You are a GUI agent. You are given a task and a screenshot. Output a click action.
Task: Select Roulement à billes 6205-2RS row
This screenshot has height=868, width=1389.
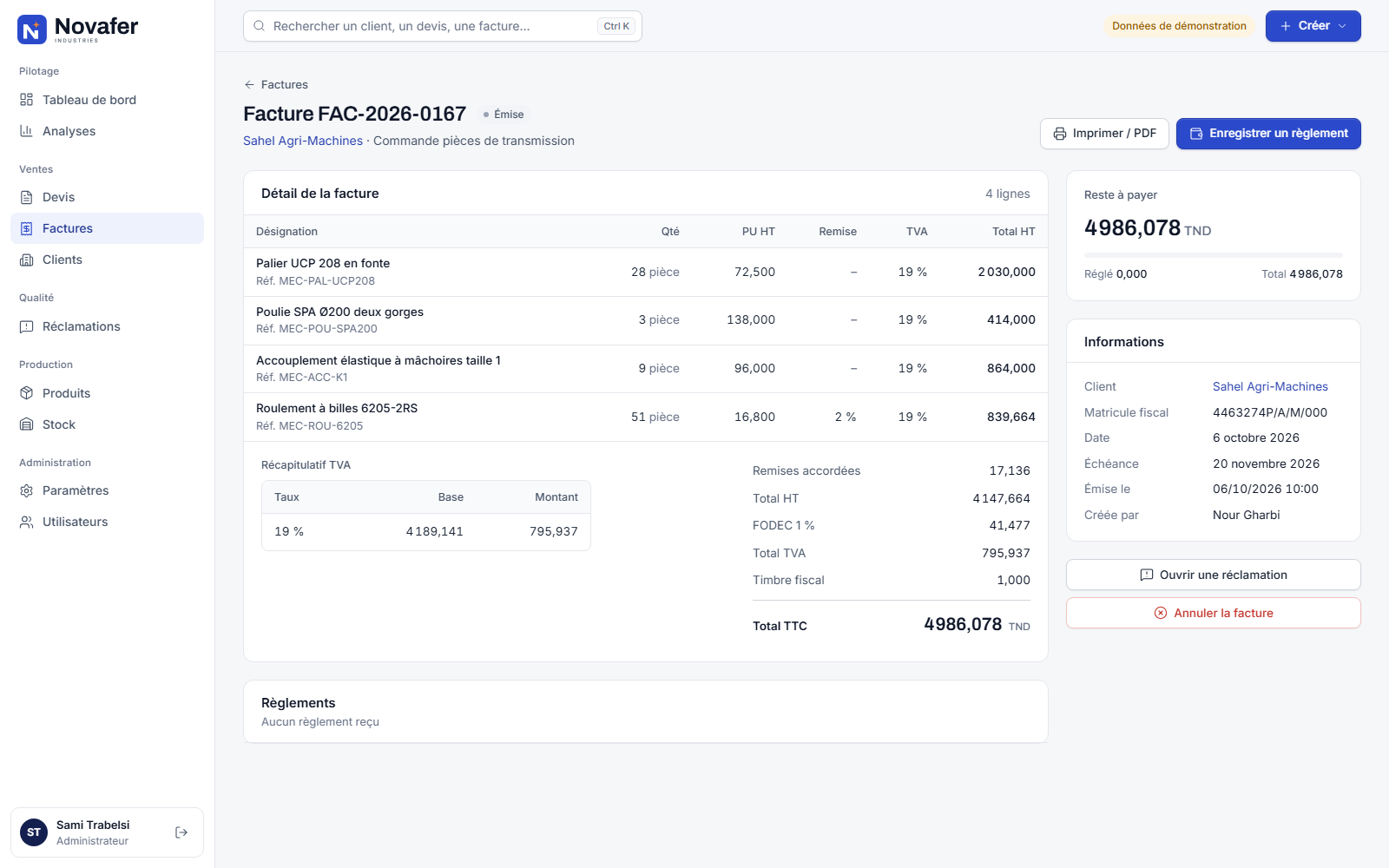click(646, 417)
